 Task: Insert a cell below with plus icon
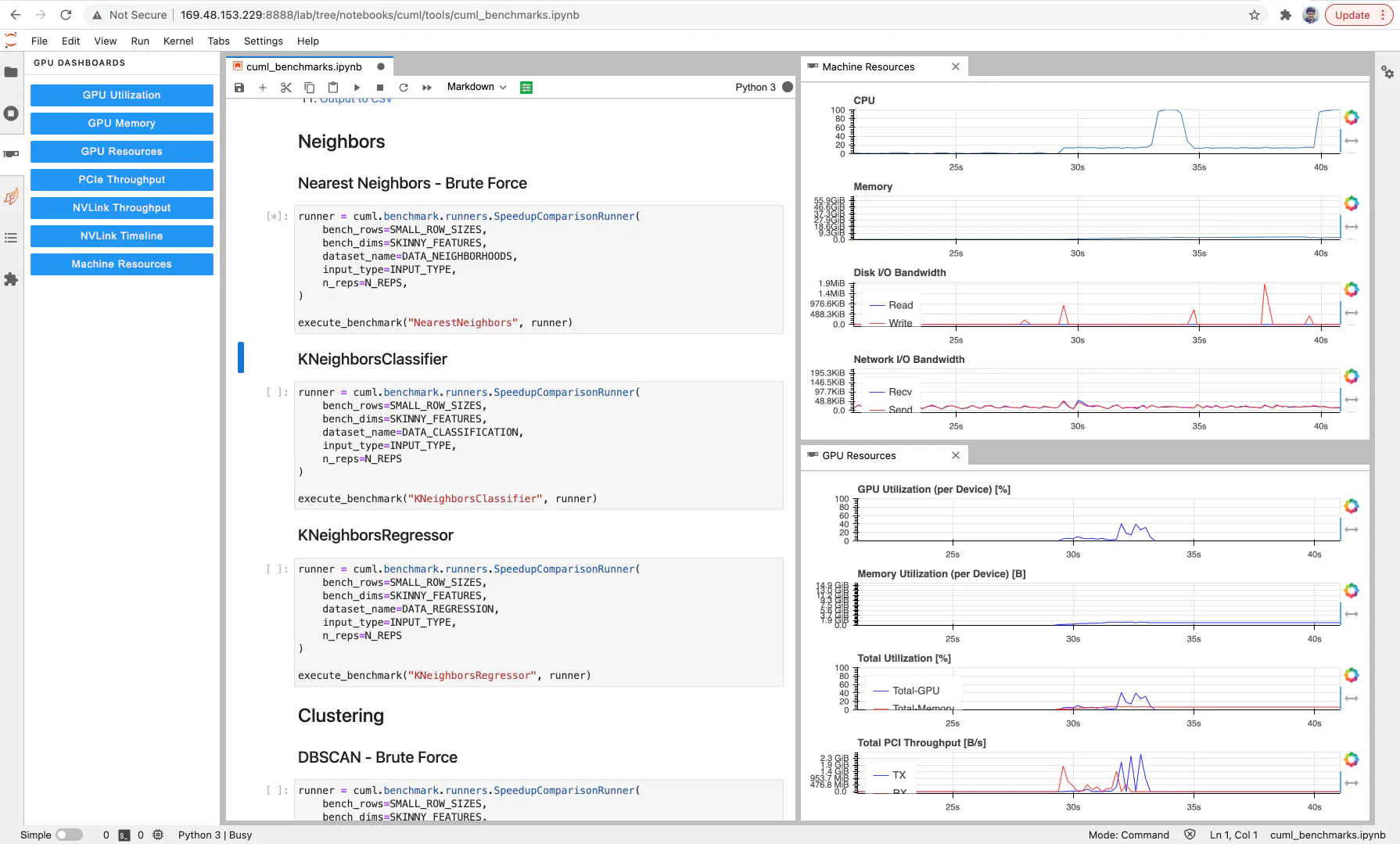pos(263,88)
